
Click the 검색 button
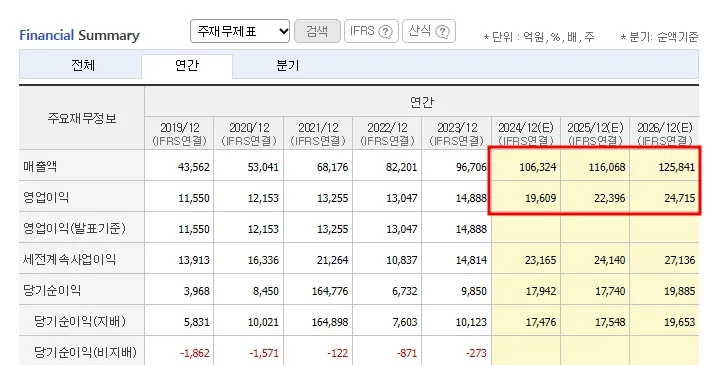point(317,31)
